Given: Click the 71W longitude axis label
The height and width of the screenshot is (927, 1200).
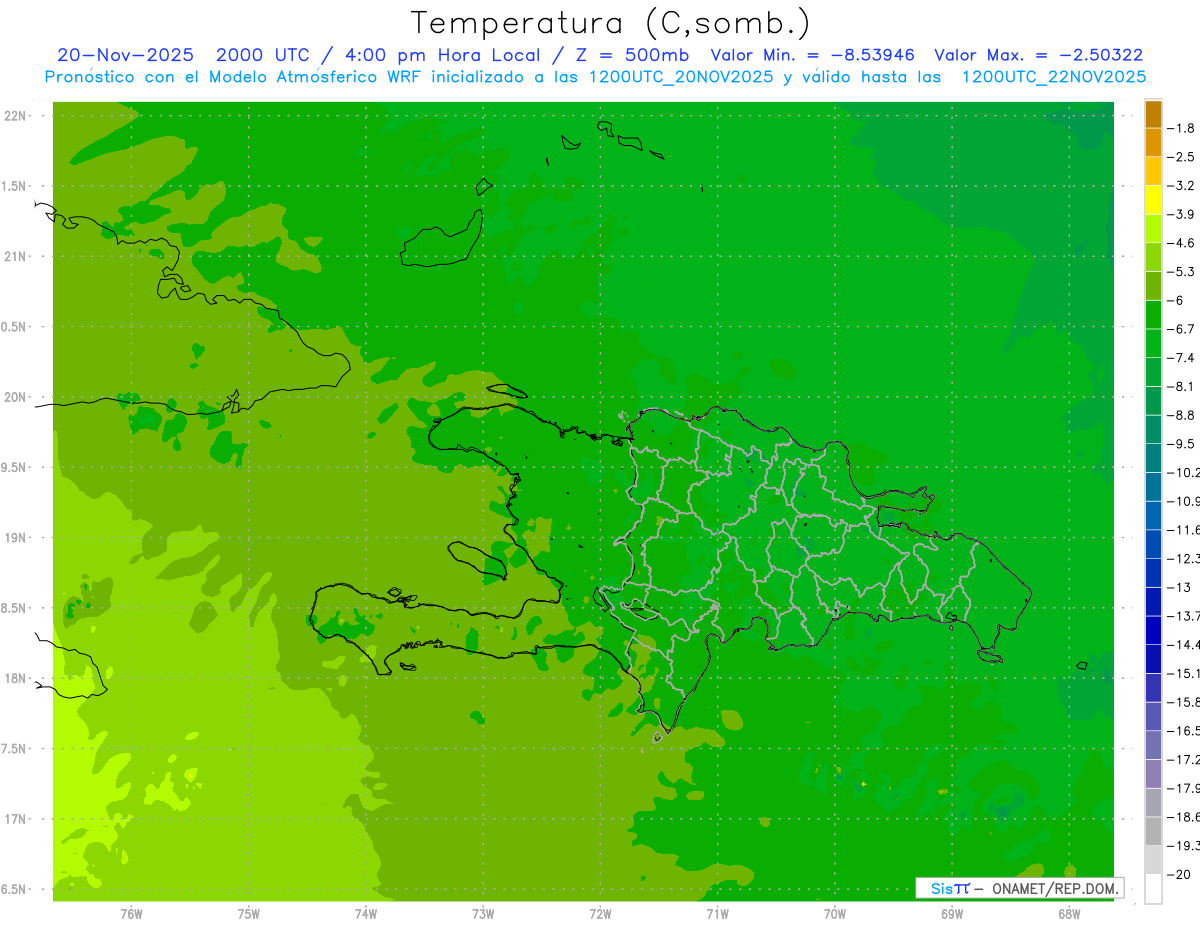Looking at the screenshot, I should pyautogui.click(x=717, y=913).
